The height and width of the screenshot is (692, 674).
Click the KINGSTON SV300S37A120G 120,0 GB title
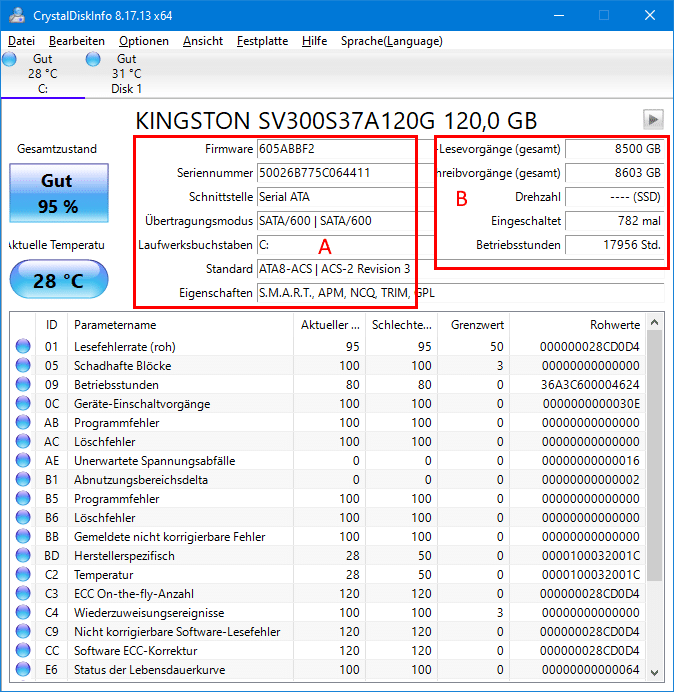pos(336,120)
